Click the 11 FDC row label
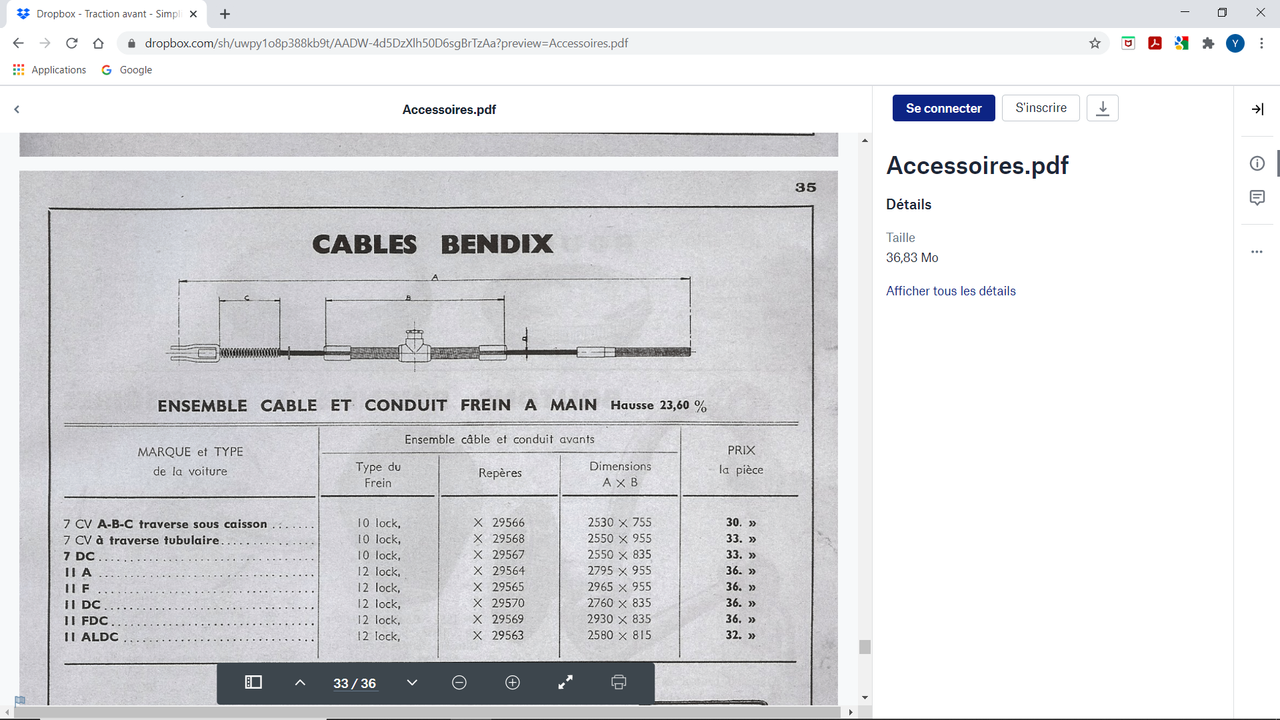This screenshot has width=1280, height=720. click(x=86, y=620)
